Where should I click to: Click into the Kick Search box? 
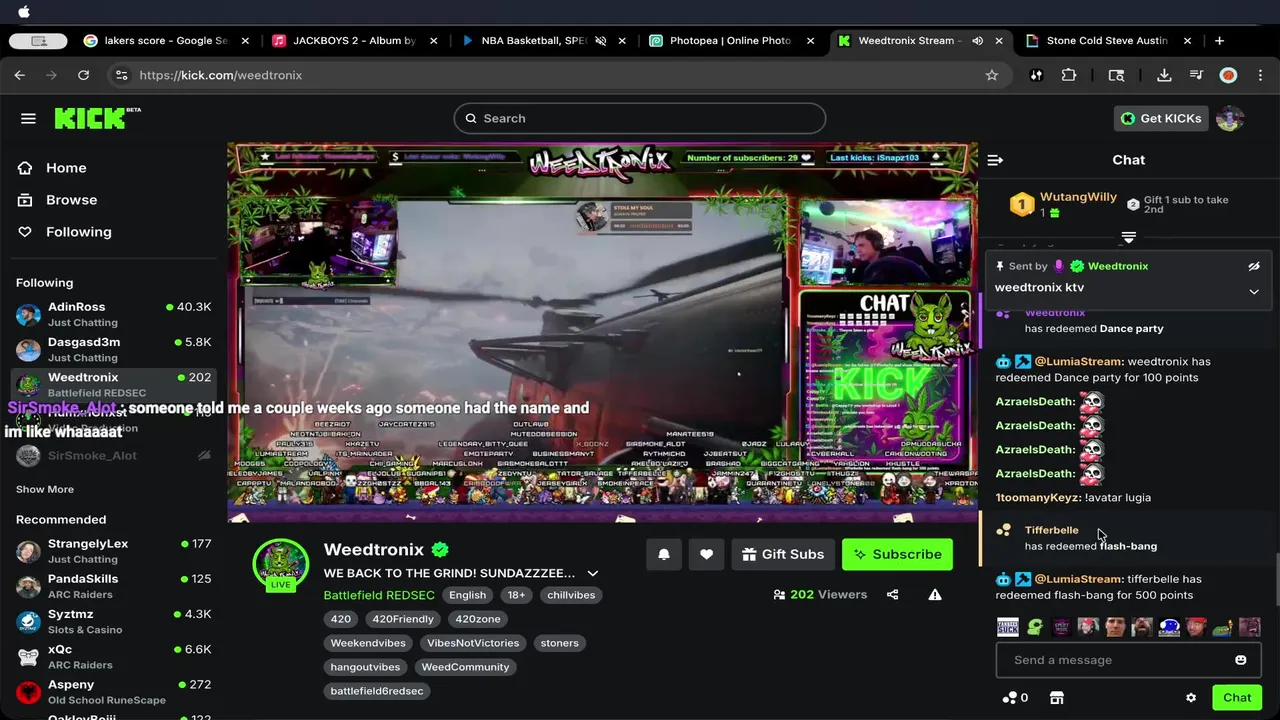[640, 118]
